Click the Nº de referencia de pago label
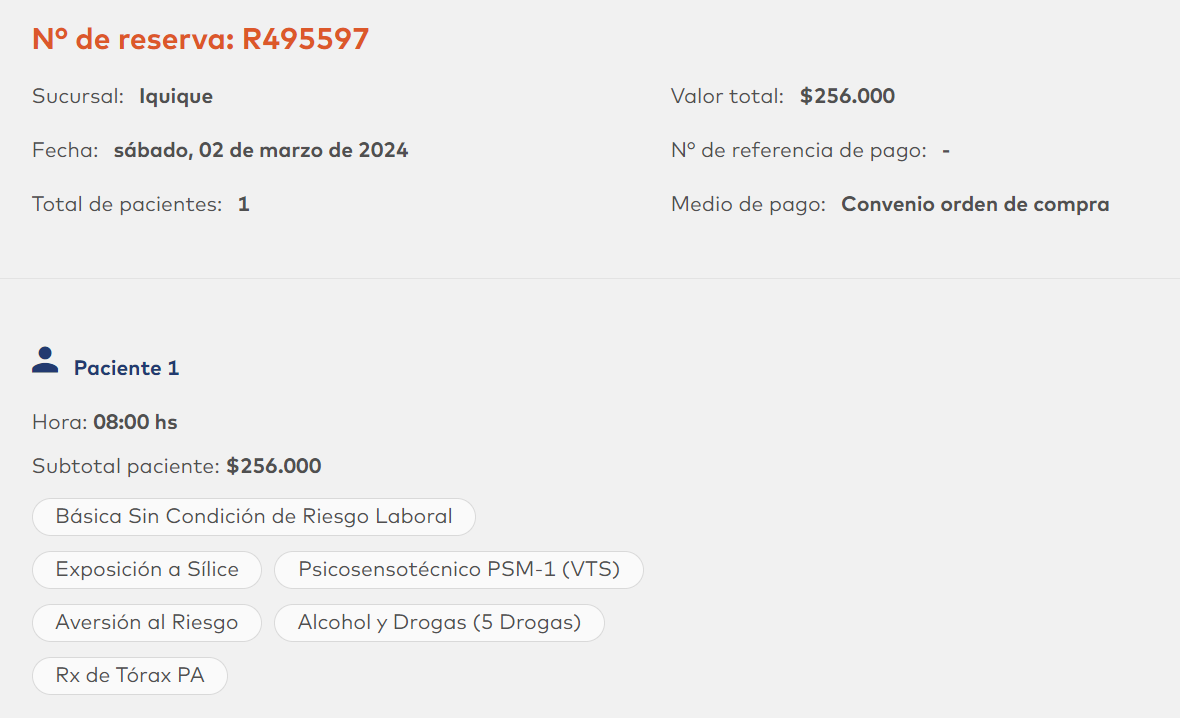The width and height of the screenshot is (1180, 718). coord(799,151)
